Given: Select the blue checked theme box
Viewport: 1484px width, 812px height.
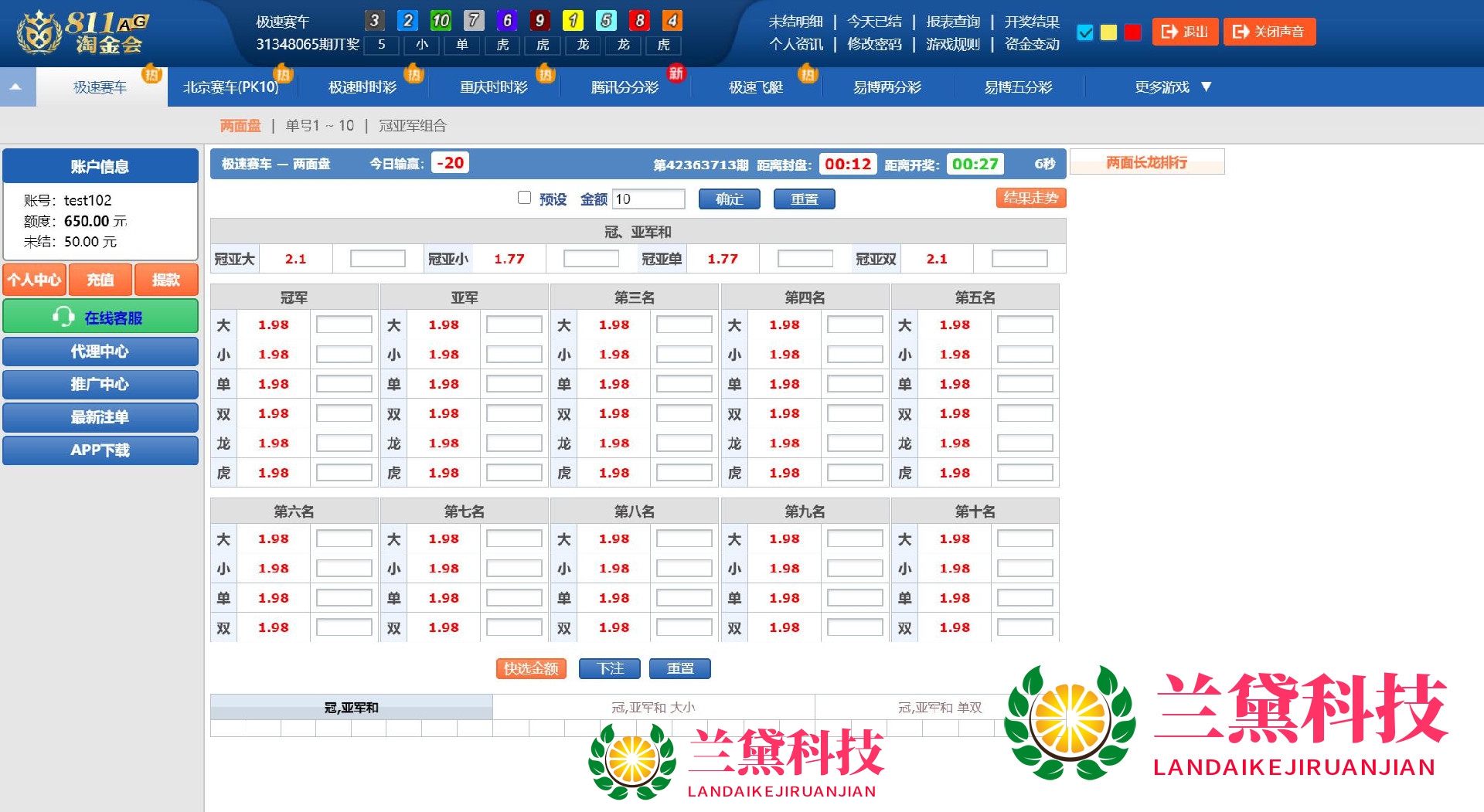Looking at the screenshot, I should point(1085,32).
